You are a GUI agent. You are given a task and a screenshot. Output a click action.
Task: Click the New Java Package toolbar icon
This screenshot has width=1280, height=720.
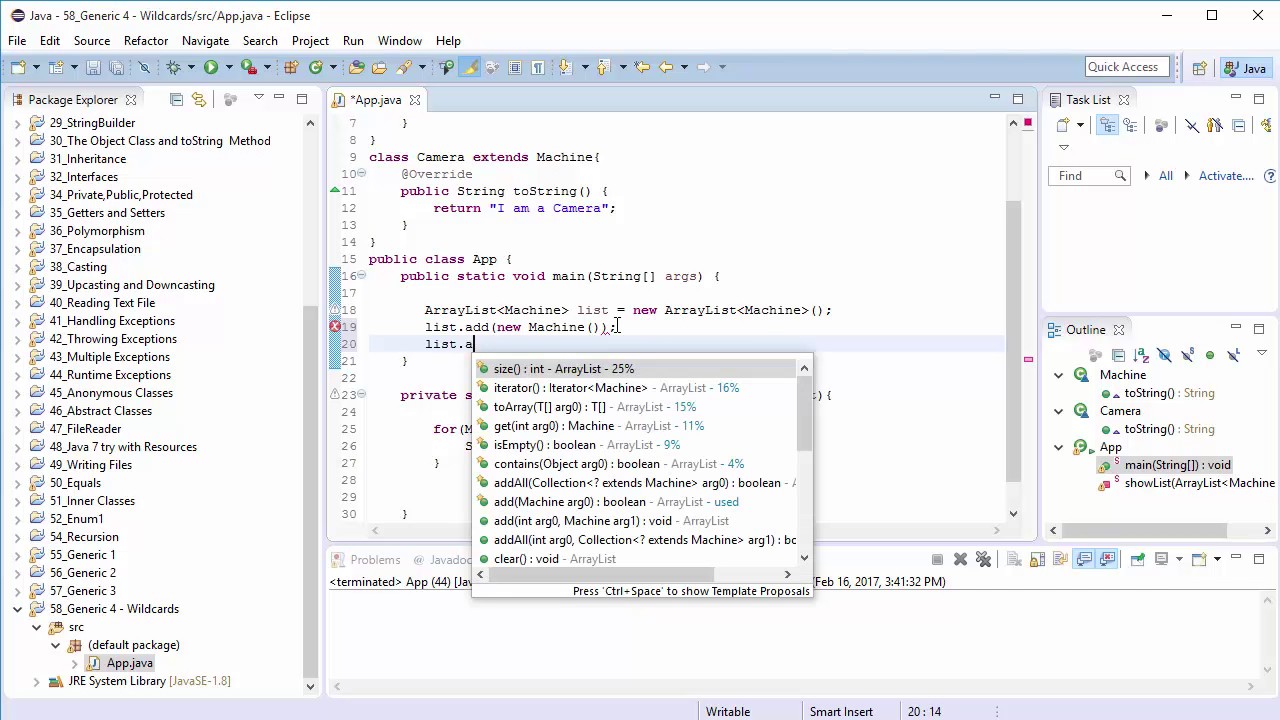click(291, 67)
